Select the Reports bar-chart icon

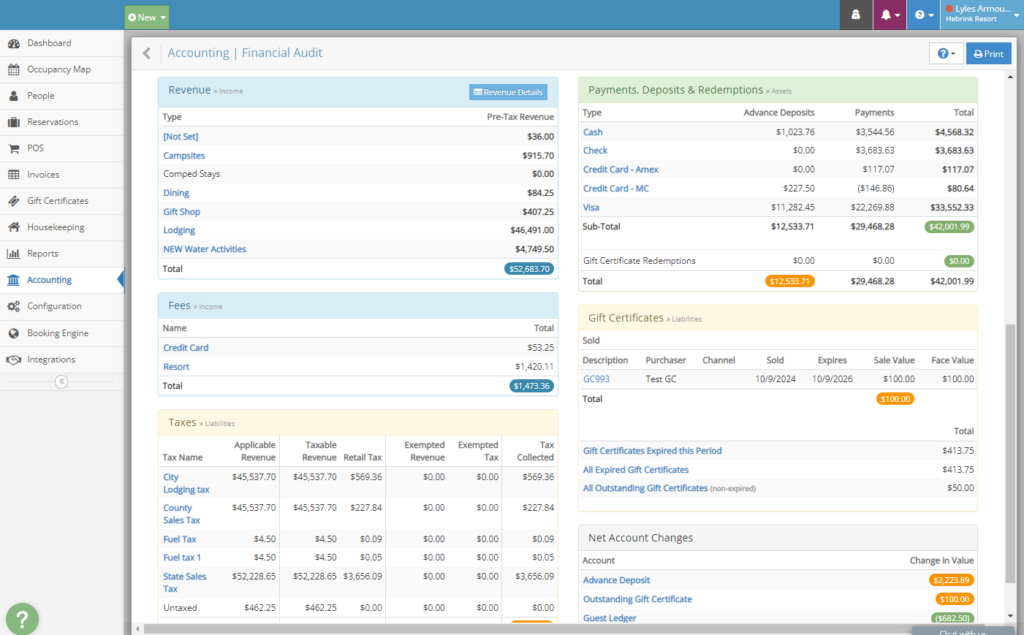(14, 253)
